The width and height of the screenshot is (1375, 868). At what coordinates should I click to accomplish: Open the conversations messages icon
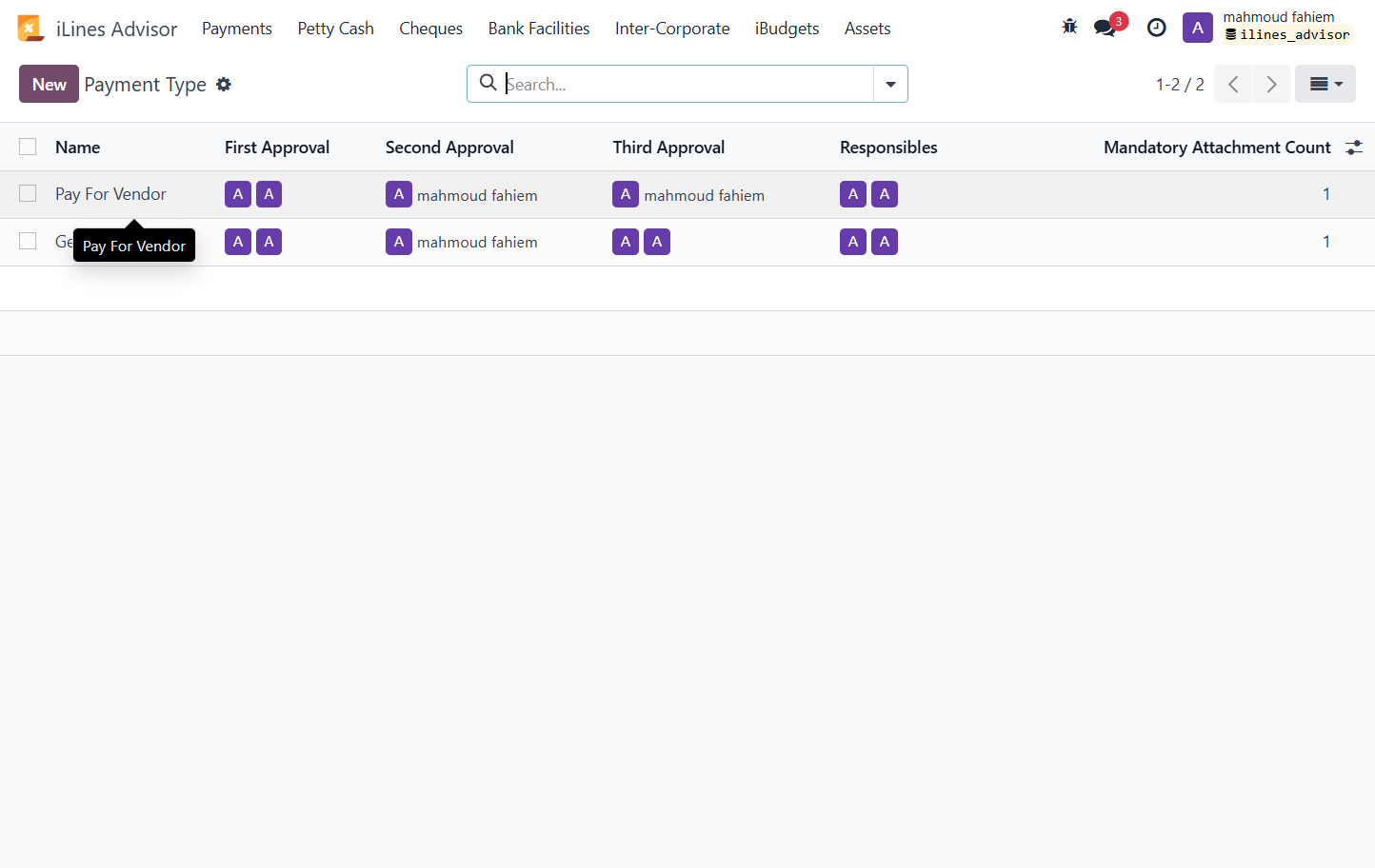point(1106,28)
